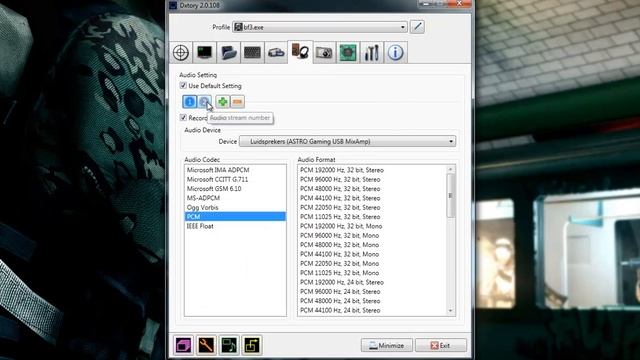The height and width of the screenshot is (360, 640).
Task: Click the green music note icon at bottom
Action: pyautogui.click(x=229, y=345)
